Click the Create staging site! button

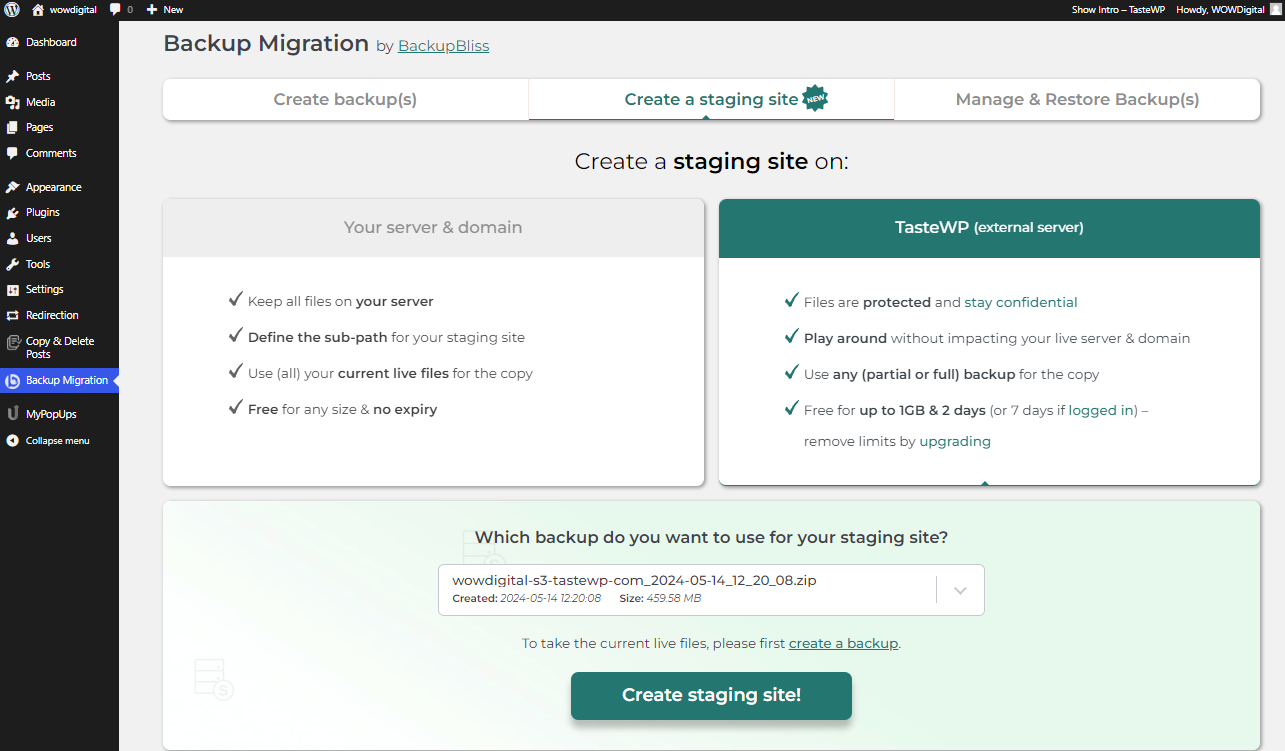[x=710, y=695]
